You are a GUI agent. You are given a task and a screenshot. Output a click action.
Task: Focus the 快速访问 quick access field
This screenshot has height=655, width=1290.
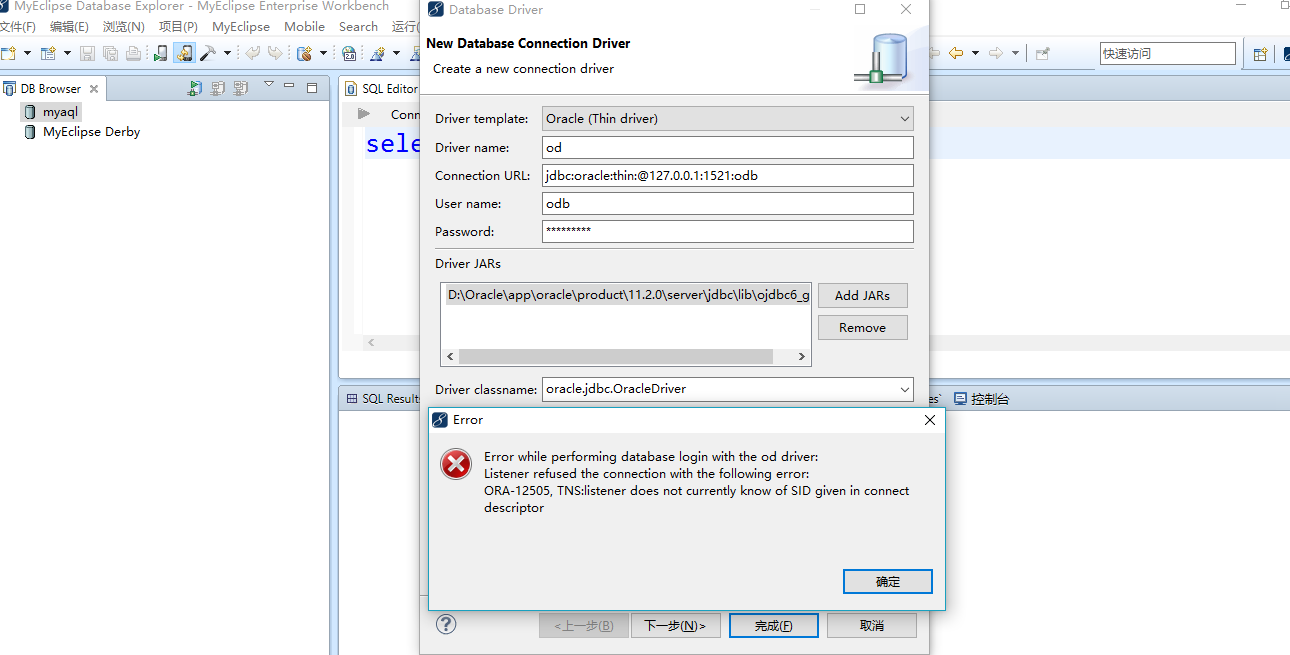pos(1168,54)
